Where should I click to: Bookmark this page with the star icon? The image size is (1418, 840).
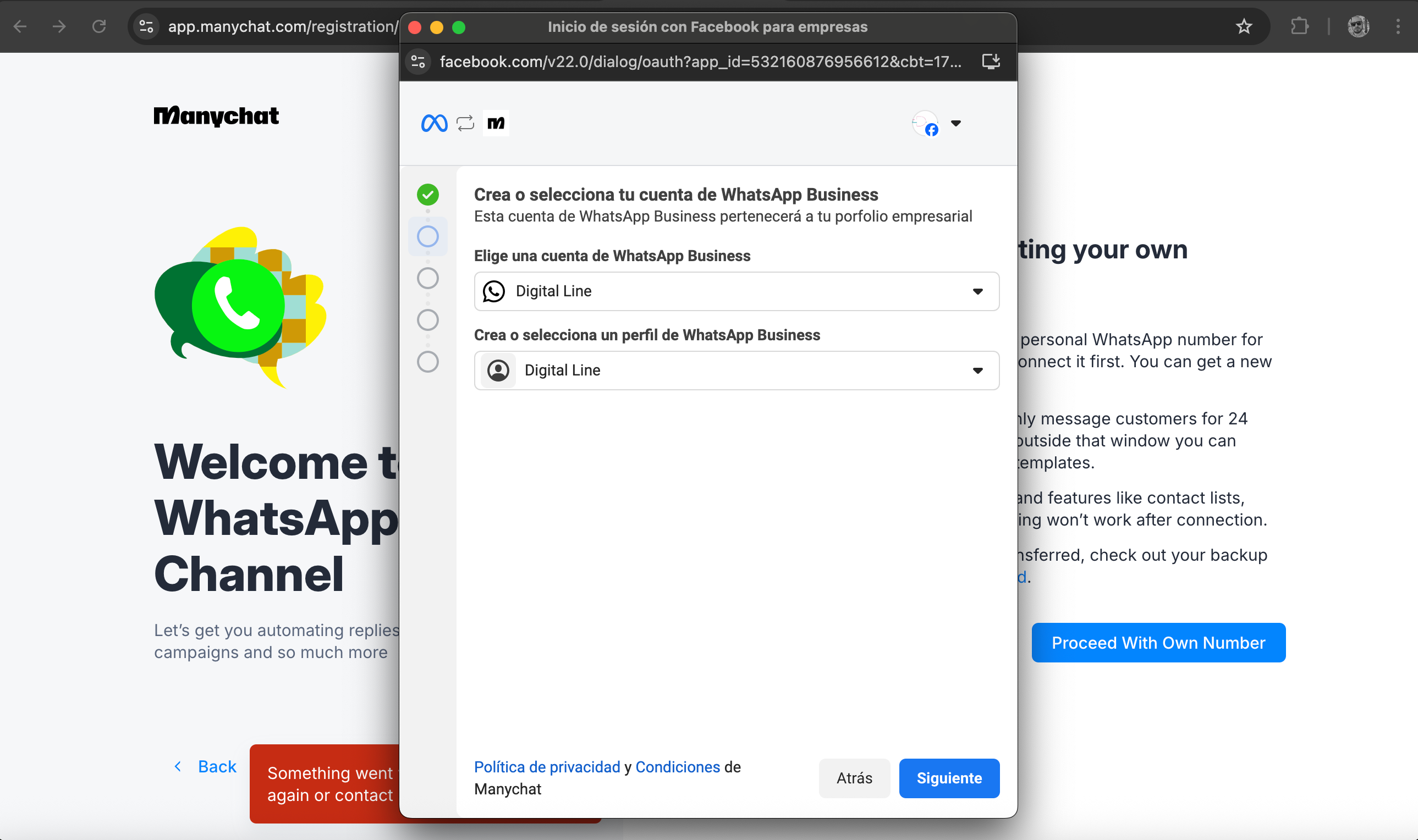pos(1244,26)
